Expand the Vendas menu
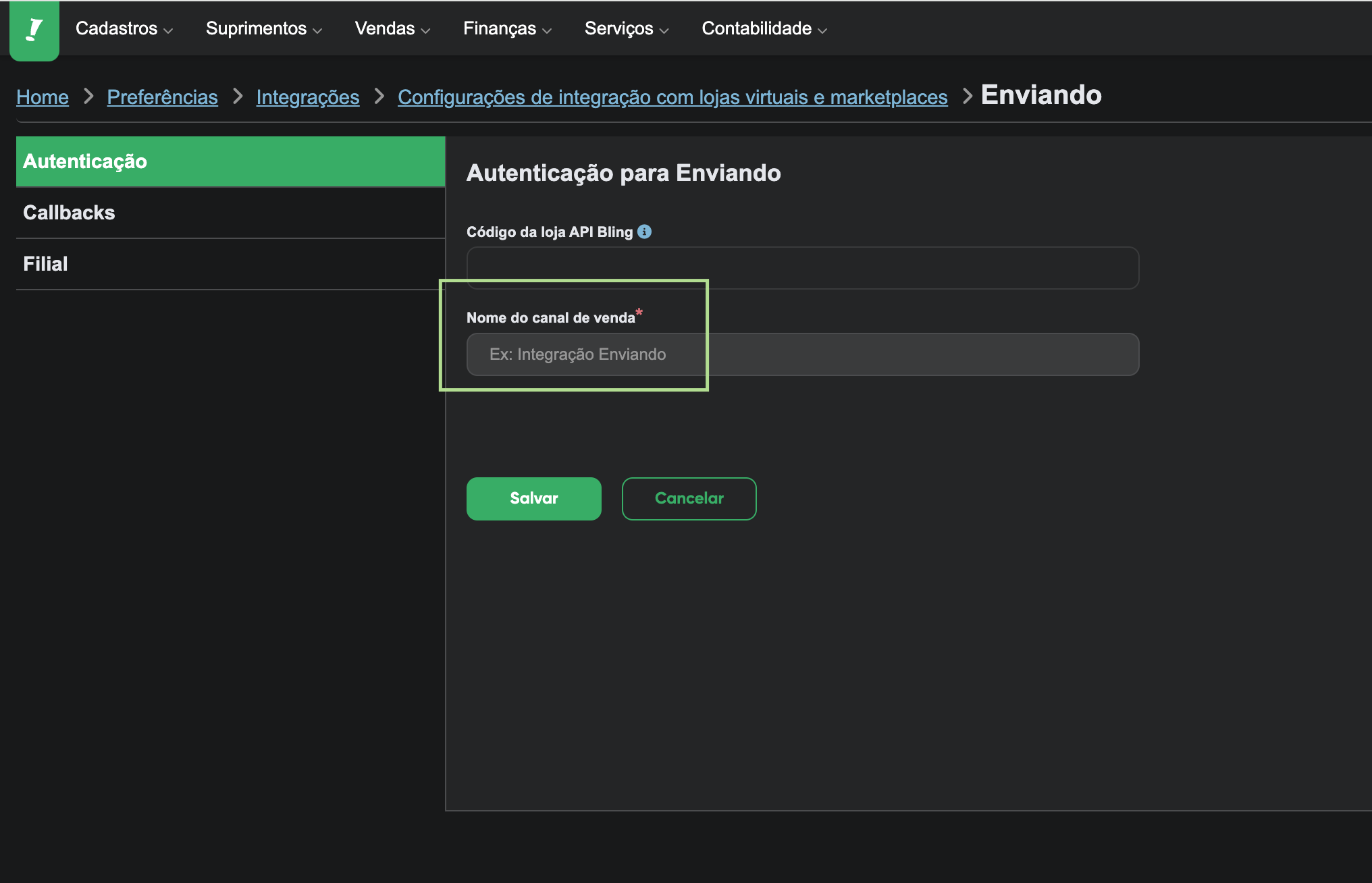Image resolution: width=1372 pixels, height=883 pixels. point(392,28)
